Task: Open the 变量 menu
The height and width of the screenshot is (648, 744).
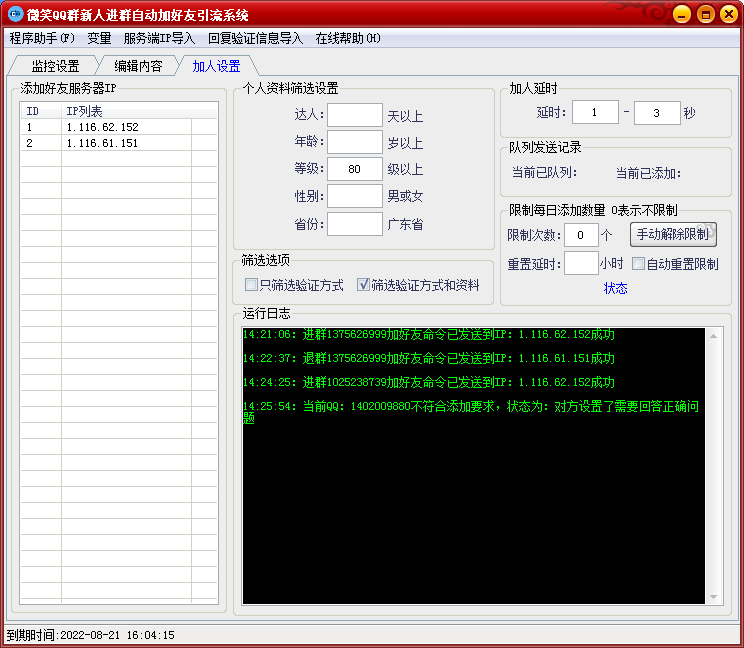Action: pos(99,38)
